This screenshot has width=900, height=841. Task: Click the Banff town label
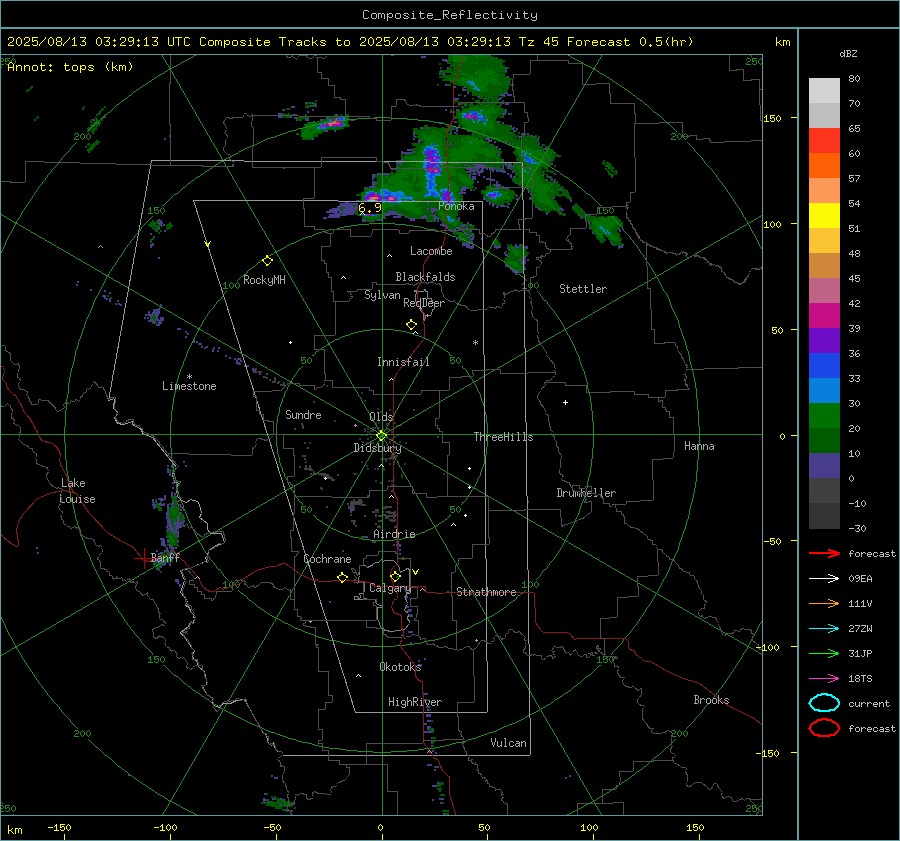[x=165, y=558]
